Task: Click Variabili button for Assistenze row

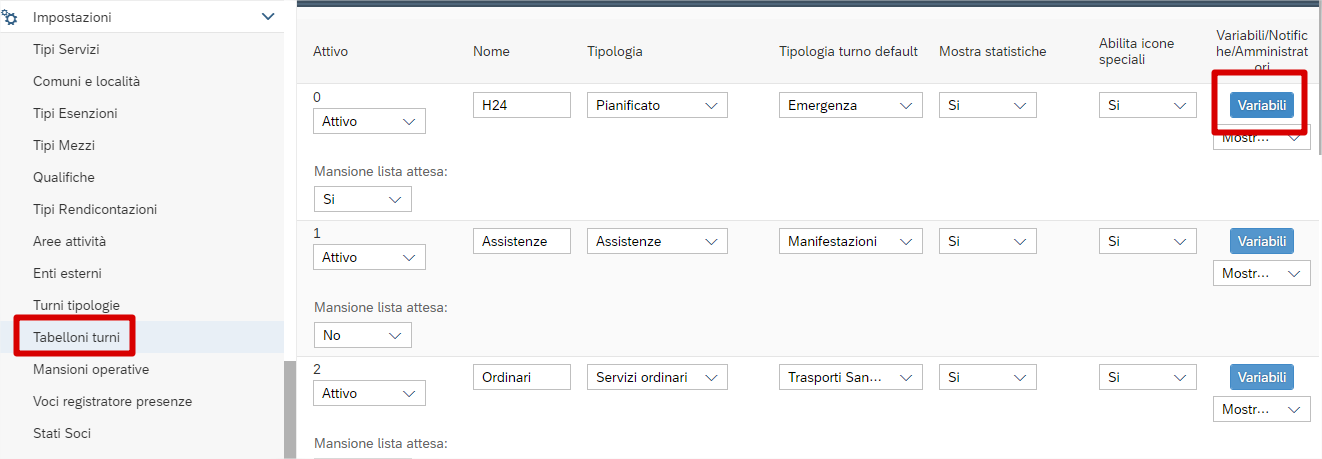Action: pyautogui.click(x=1261, y=241)
